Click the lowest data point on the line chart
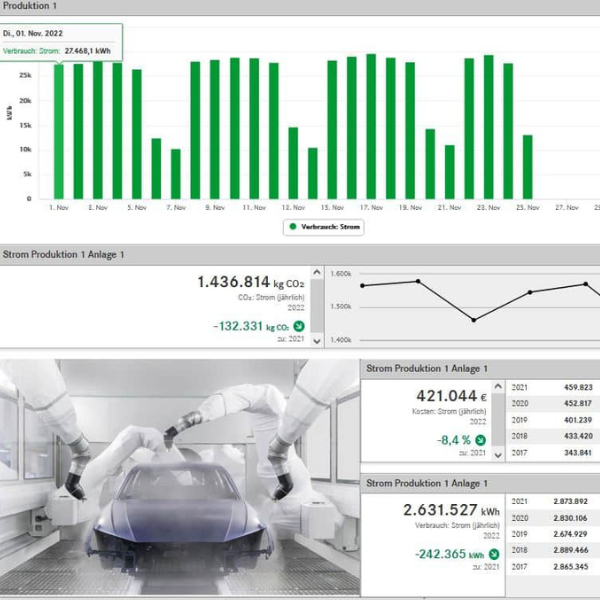This screenshot has height=600, width=600. tap(474, 320)
